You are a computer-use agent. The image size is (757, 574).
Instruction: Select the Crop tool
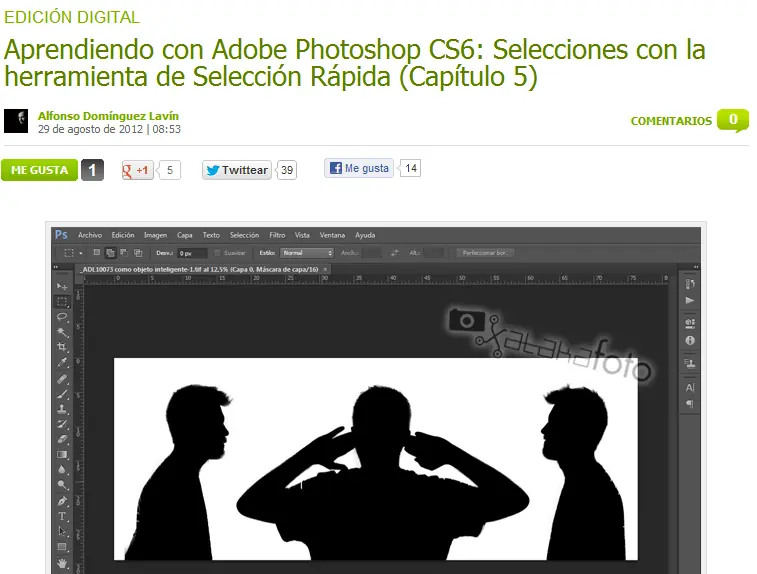click(62, 347)
